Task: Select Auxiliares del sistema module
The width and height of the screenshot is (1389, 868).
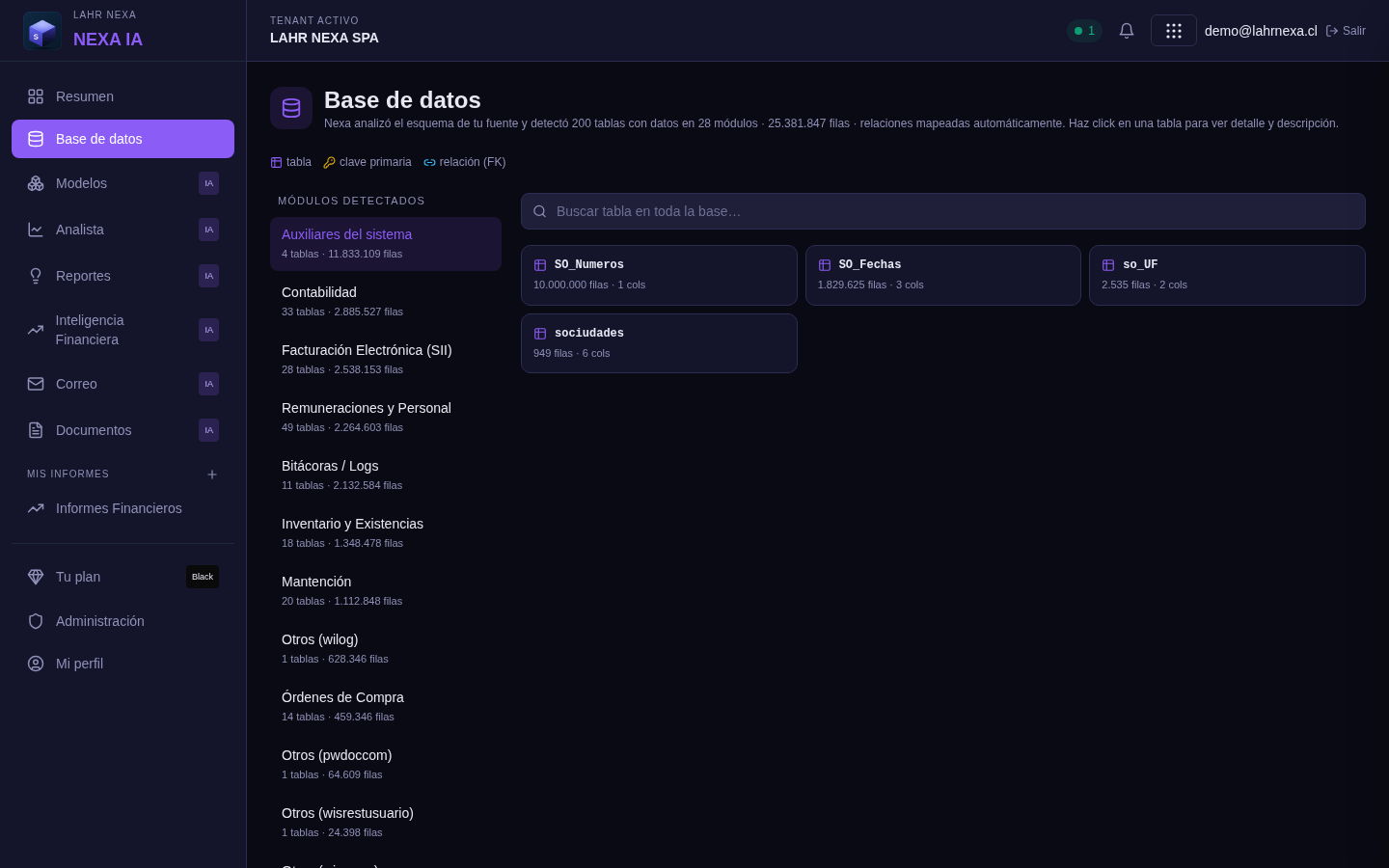Action: point(386,244)
